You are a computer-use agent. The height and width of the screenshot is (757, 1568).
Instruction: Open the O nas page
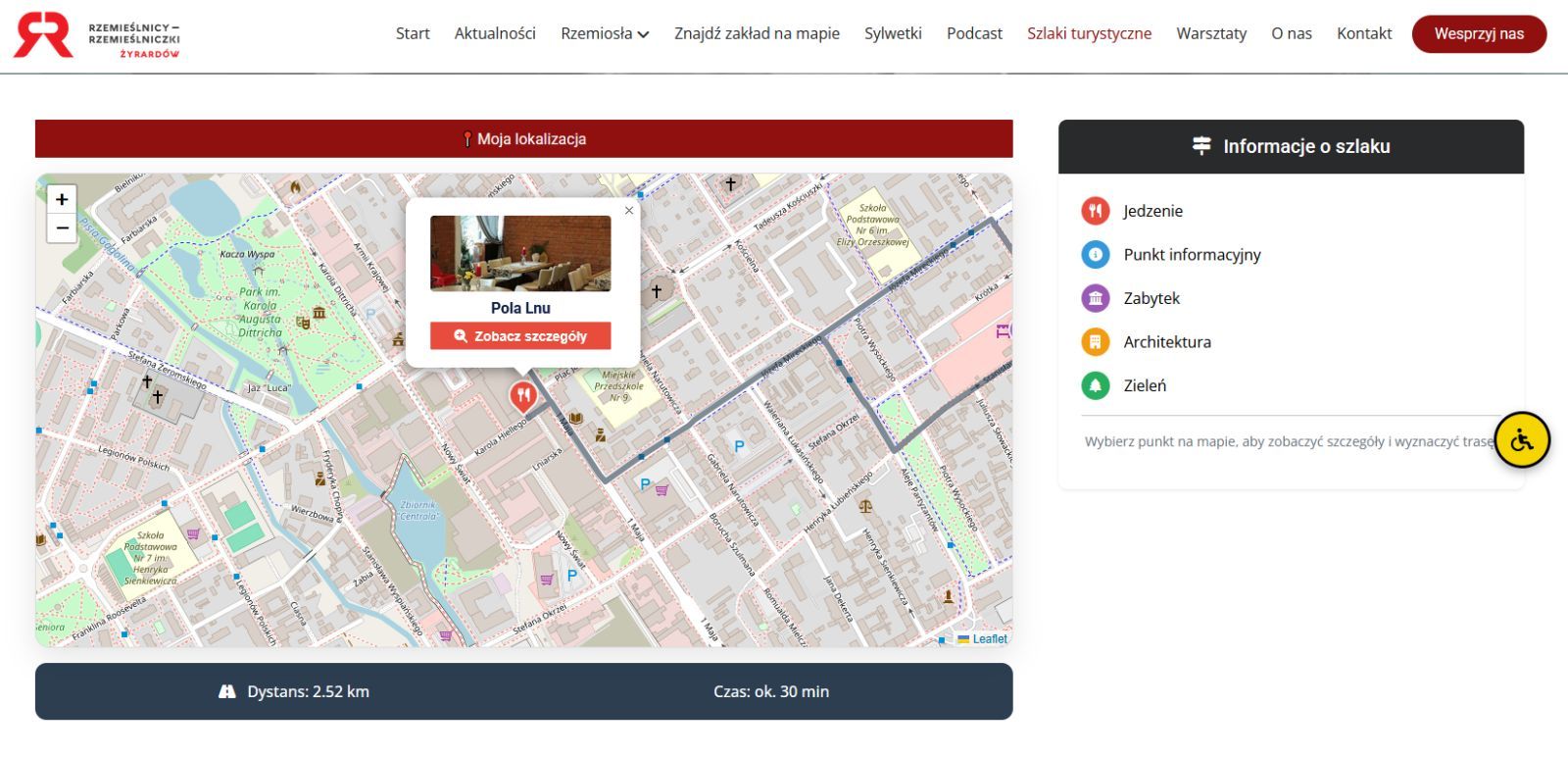[x=1292, y=33]
